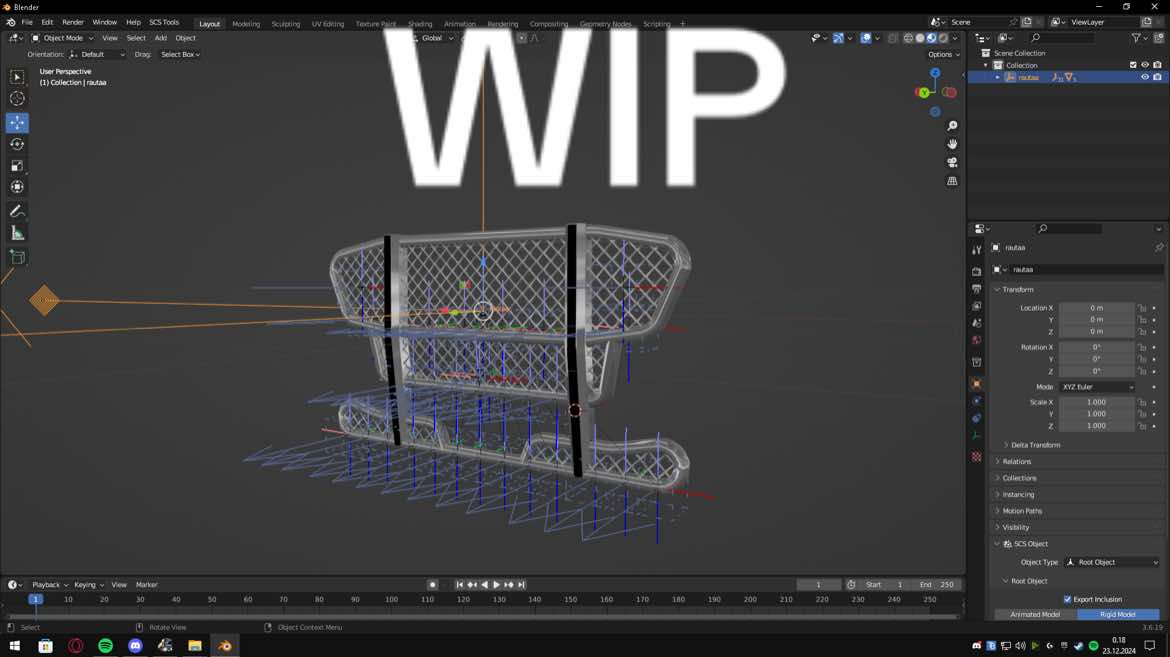Select the Move tool in the toolbar
Screen dimensions: 1170x657
coord(17,122)
